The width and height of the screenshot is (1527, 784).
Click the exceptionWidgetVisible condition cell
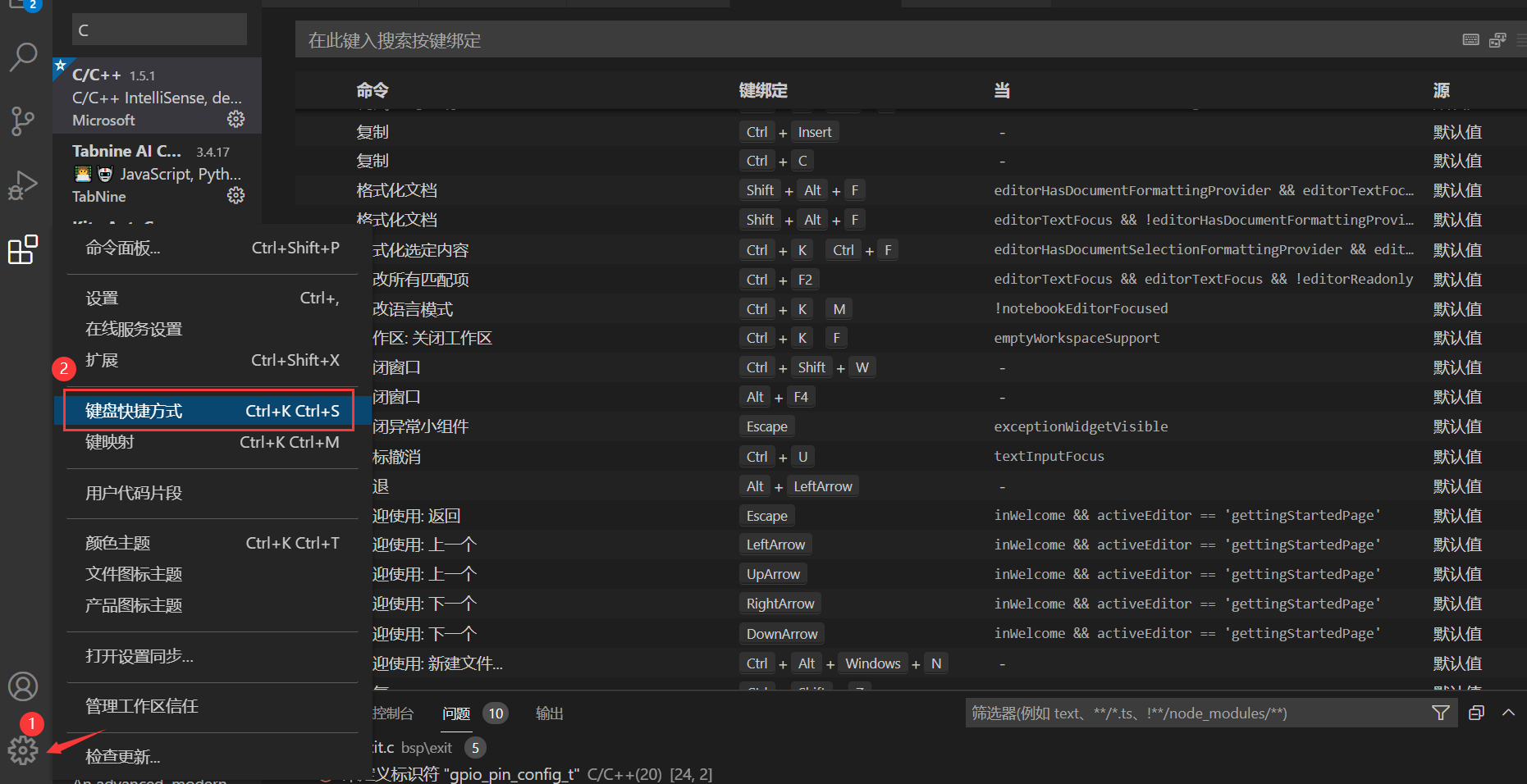1081,426
